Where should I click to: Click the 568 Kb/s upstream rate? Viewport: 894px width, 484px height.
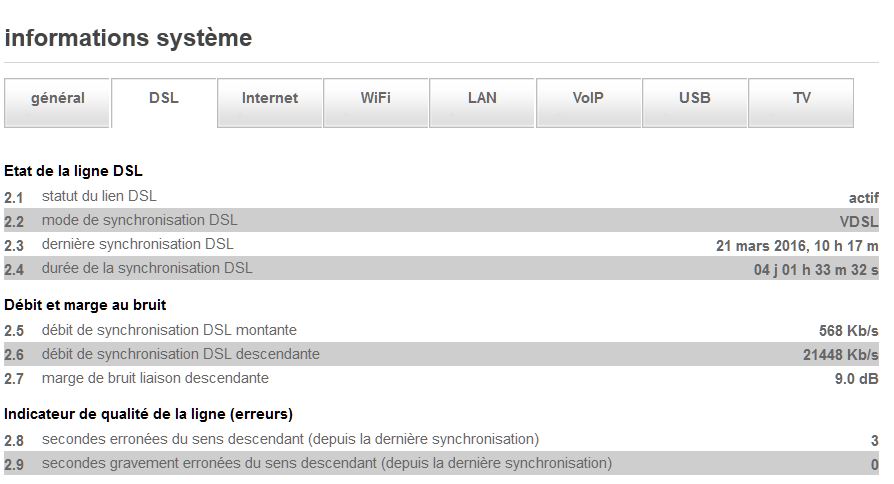point(848,331)
